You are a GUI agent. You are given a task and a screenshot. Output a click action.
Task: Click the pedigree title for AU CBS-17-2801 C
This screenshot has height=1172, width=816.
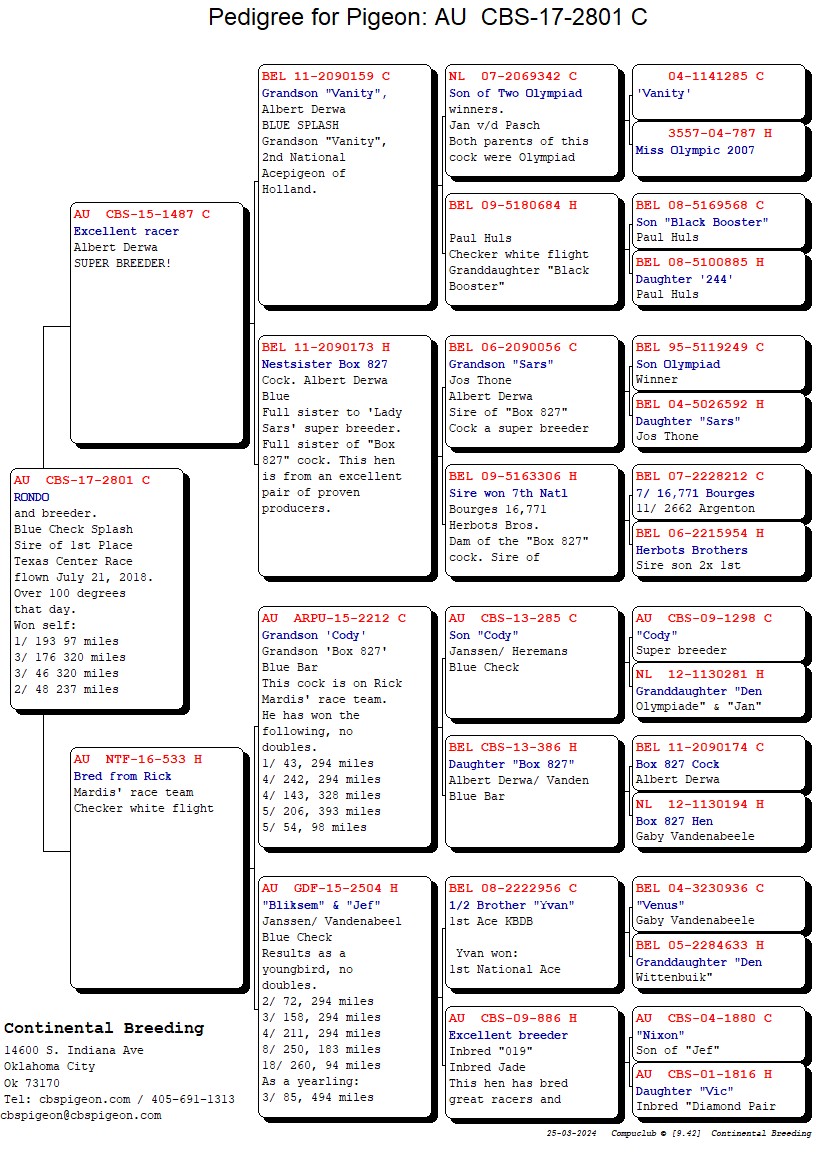pos(427,18)
